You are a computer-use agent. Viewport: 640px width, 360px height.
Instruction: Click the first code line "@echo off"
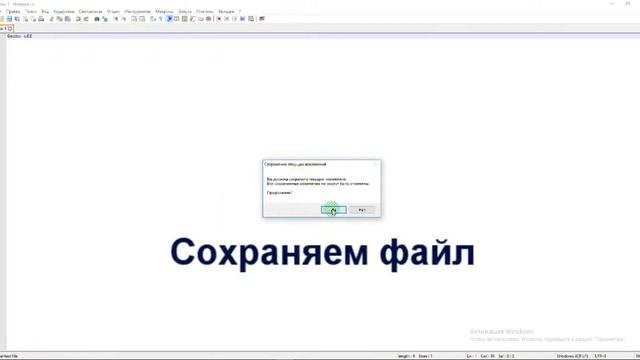tap(20, 36)
